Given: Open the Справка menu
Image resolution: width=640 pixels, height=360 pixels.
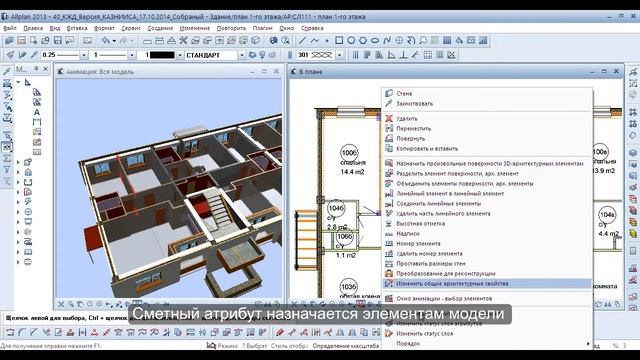Looking at the screenshot, I should pos(312,28).
